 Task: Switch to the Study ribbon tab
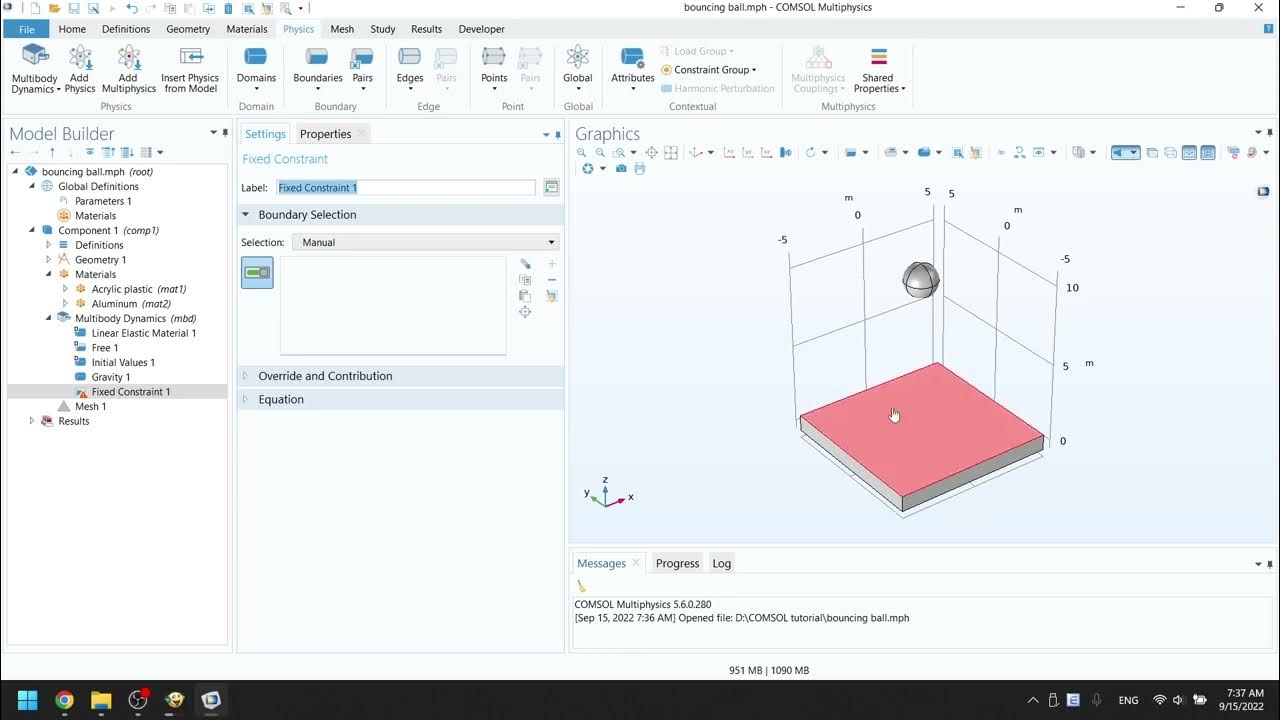[x=383, y=29]
